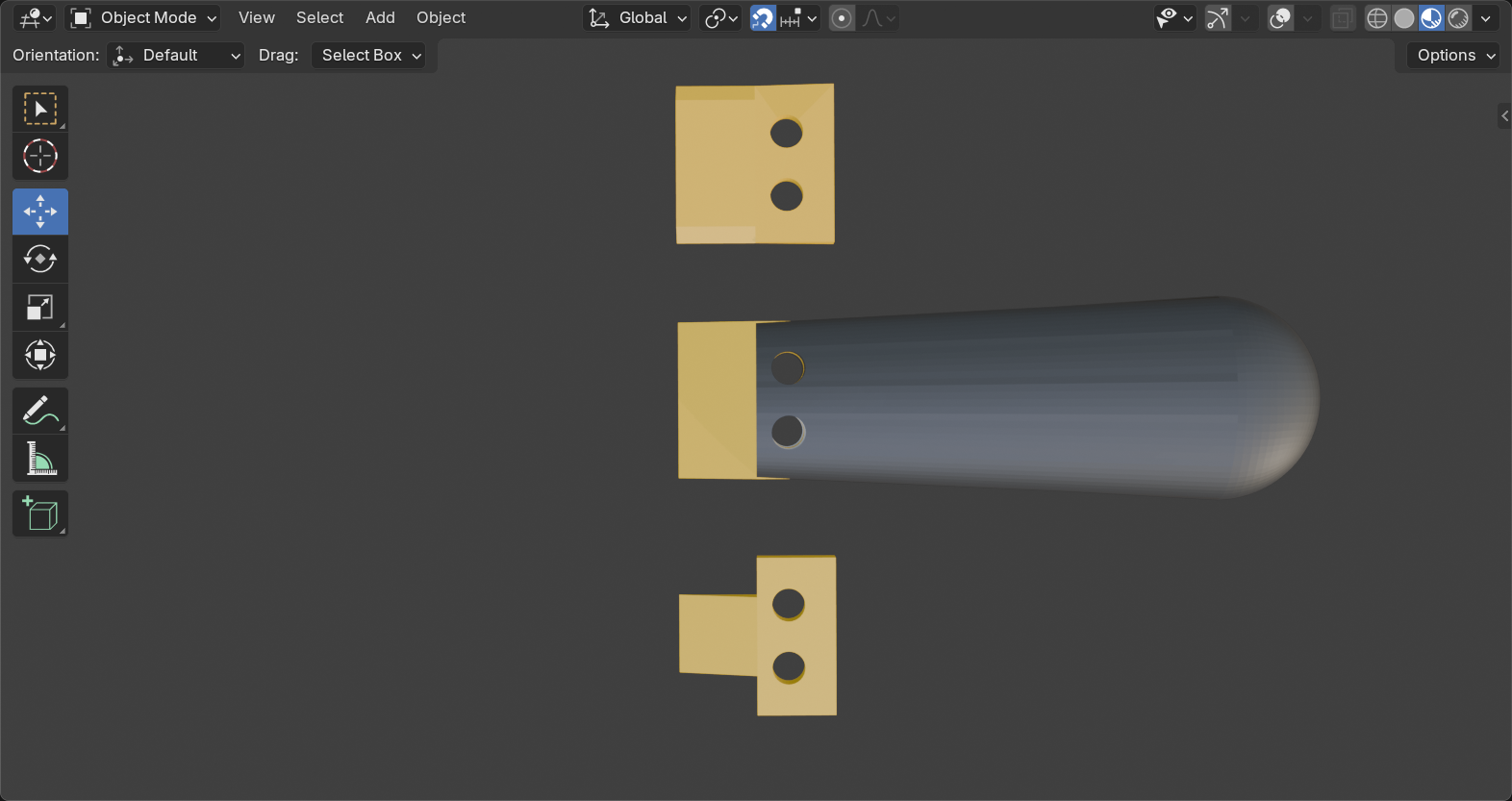The width and height of the screenshot is (1512, 801).
Task: Toggle proportional editing
Action: tap(842, 17)
